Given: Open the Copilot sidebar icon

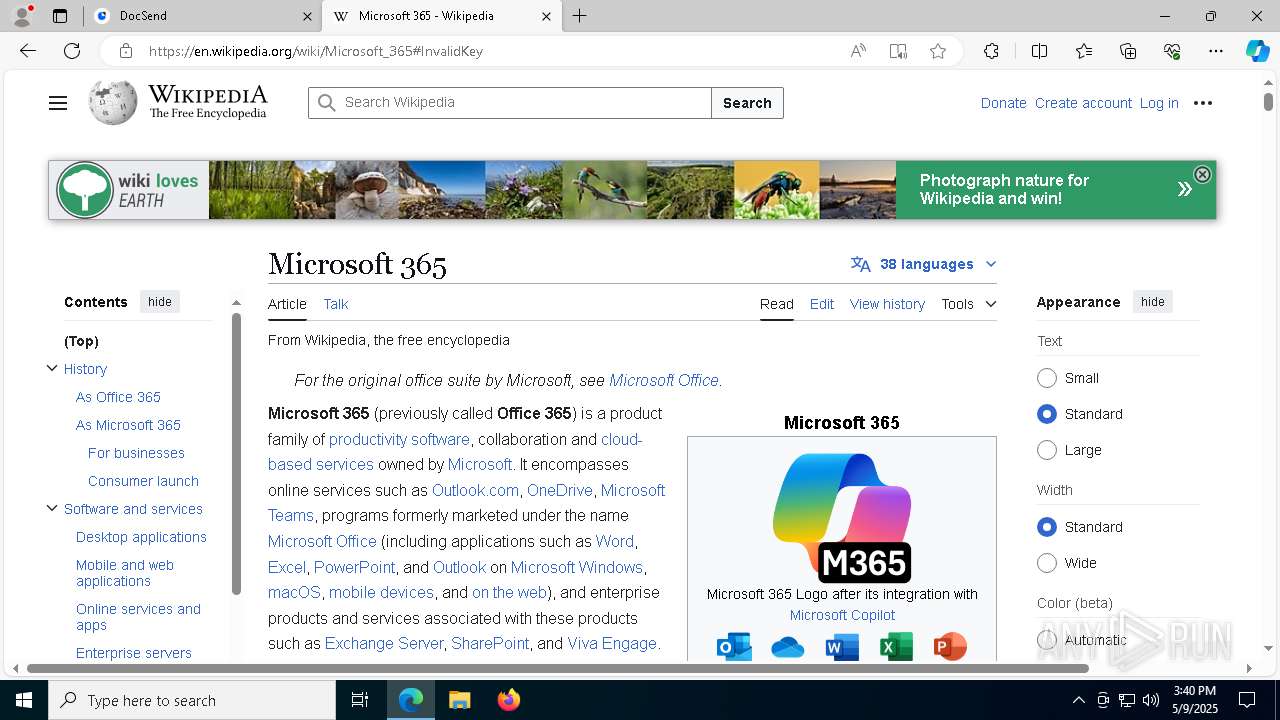Looking at the screenshot, I should (1257, 51).
